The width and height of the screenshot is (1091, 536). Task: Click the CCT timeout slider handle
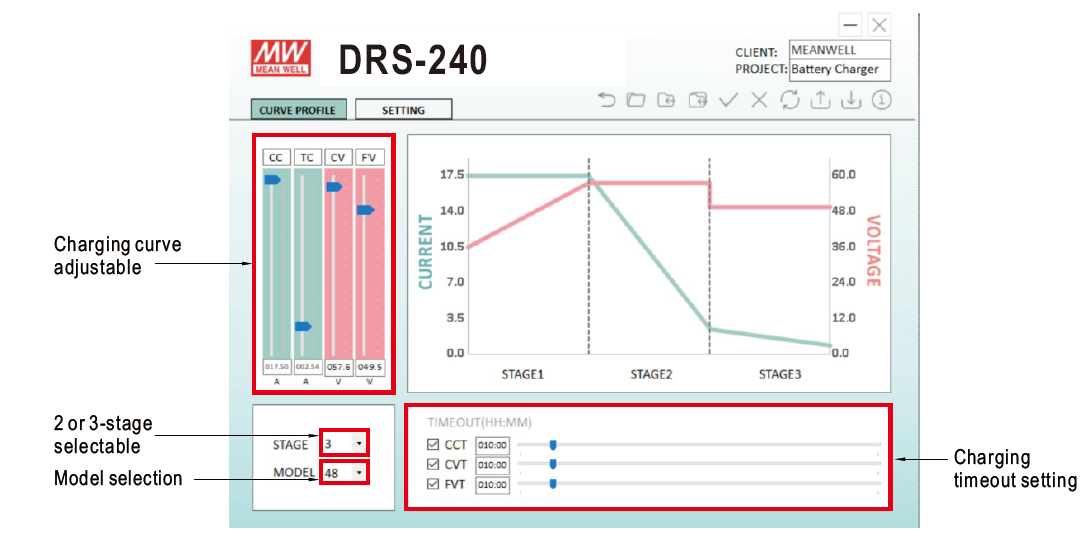553,444
